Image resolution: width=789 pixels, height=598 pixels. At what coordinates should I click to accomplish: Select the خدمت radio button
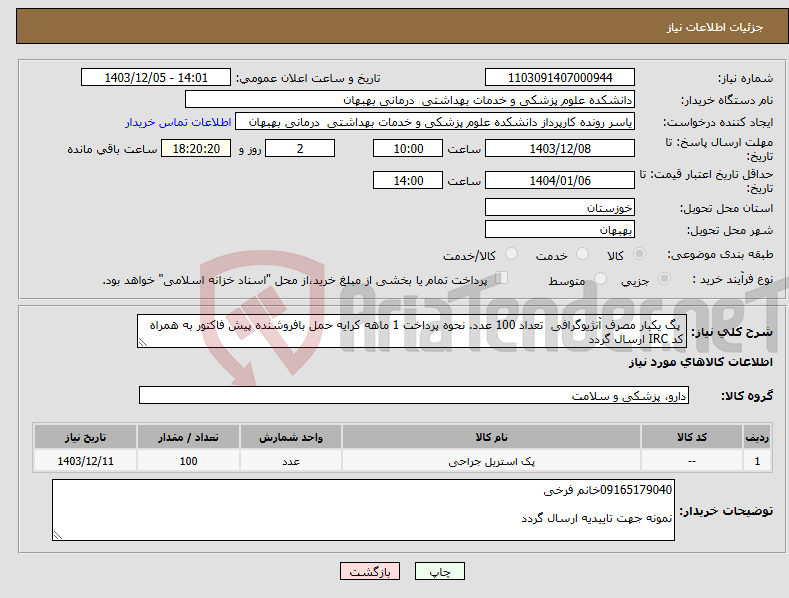tap(583, 254)
